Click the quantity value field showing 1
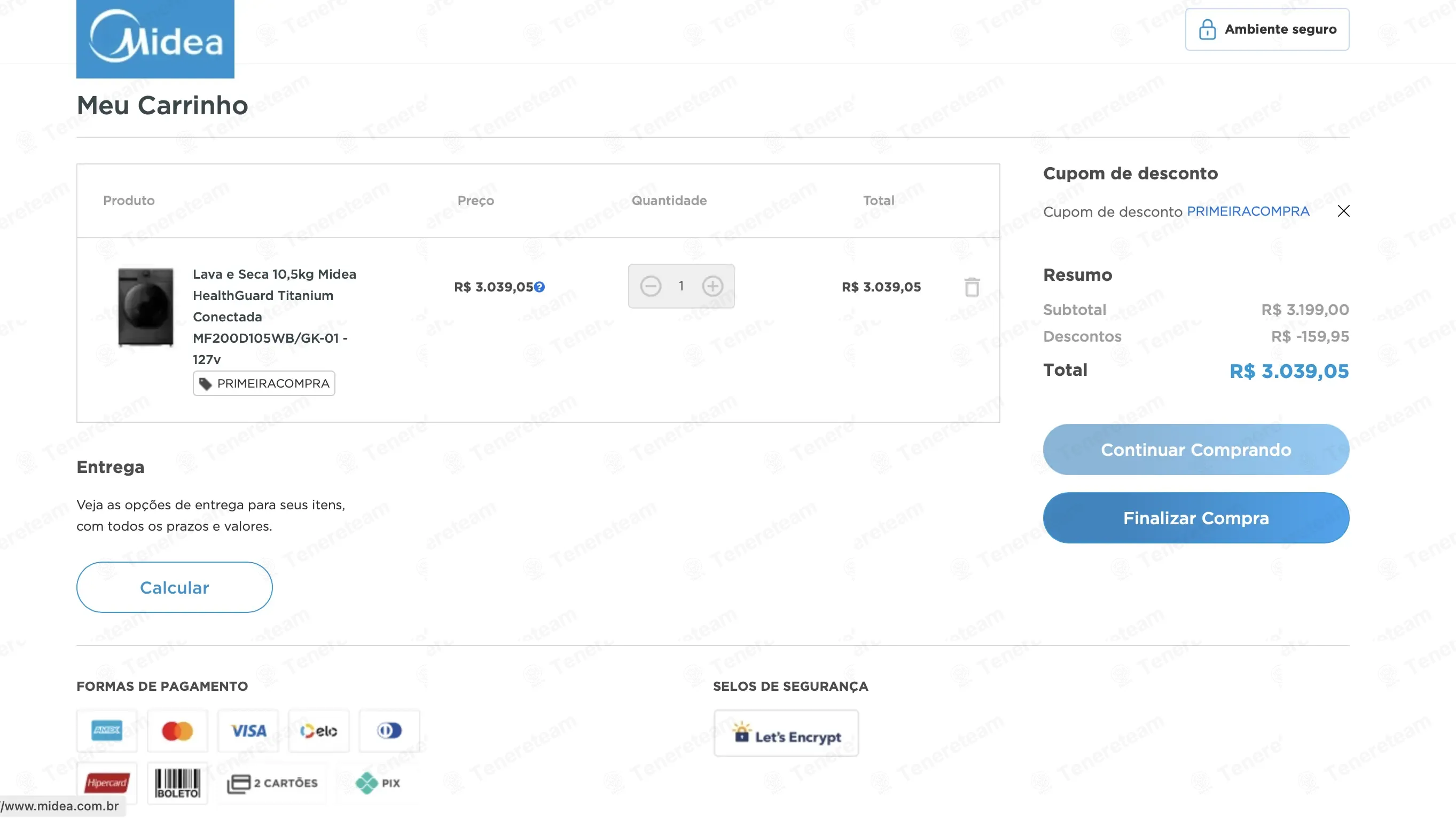This screenshot has width=1456, height=820. (x=681, y=286)
